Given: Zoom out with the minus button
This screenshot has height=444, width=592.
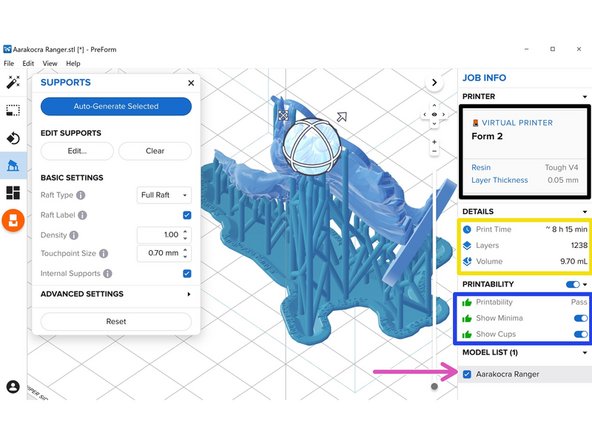Looking at the screenshot, I should click(x=434, y=151).
